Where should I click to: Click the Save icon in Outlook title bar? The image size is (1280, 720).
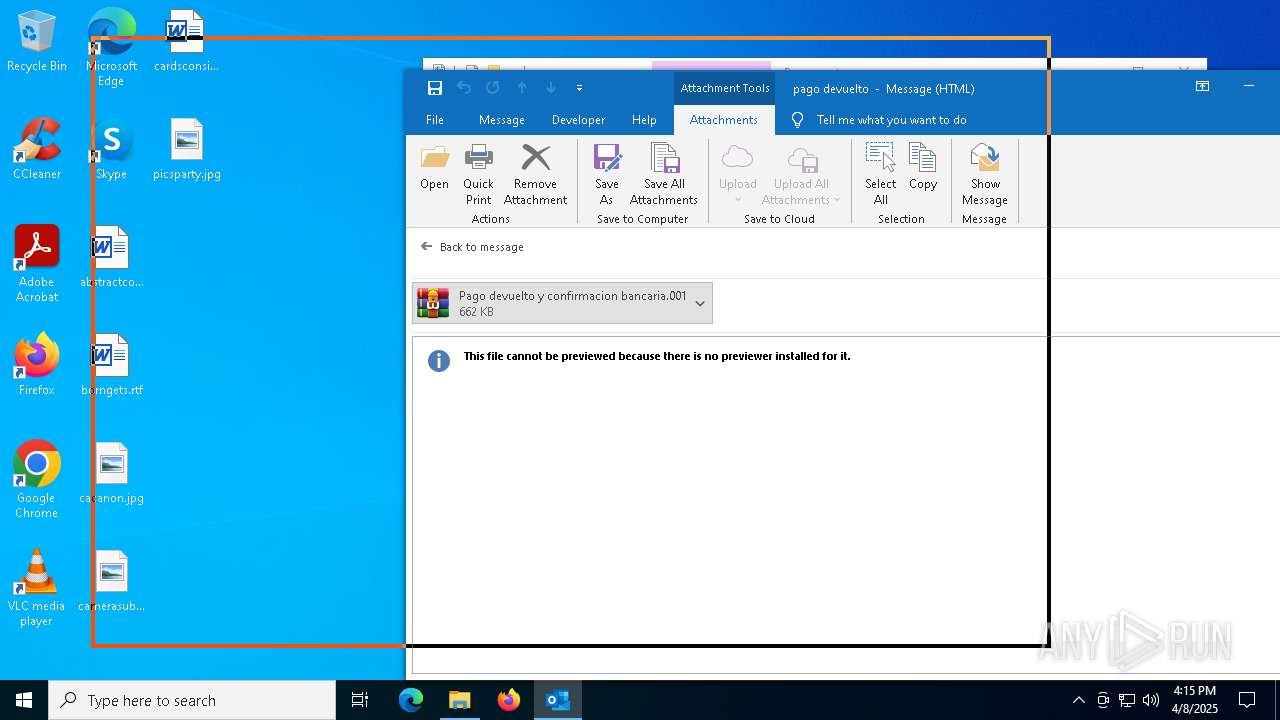(434, 88)
